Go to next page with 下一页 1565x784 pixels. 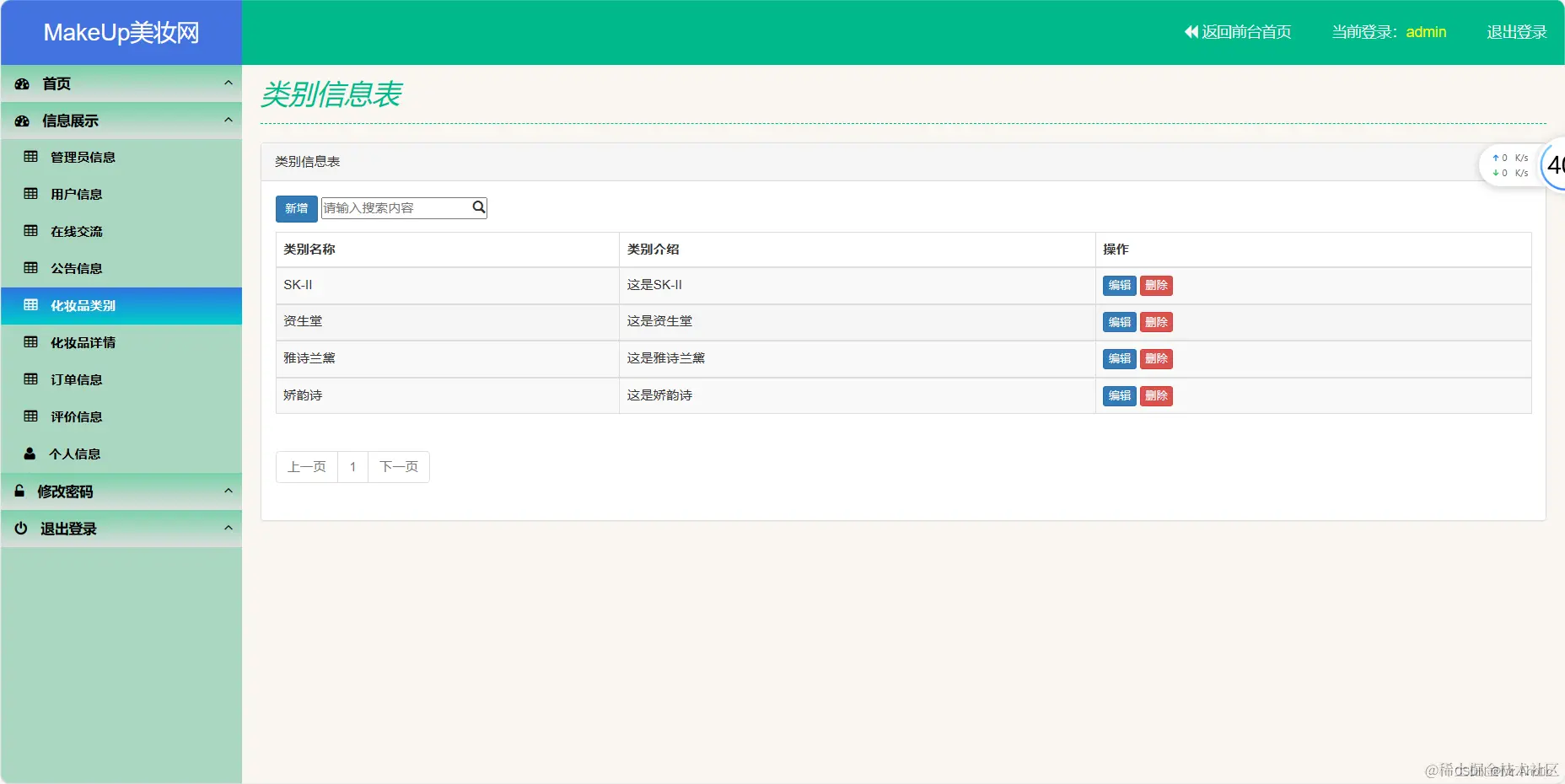399,467
